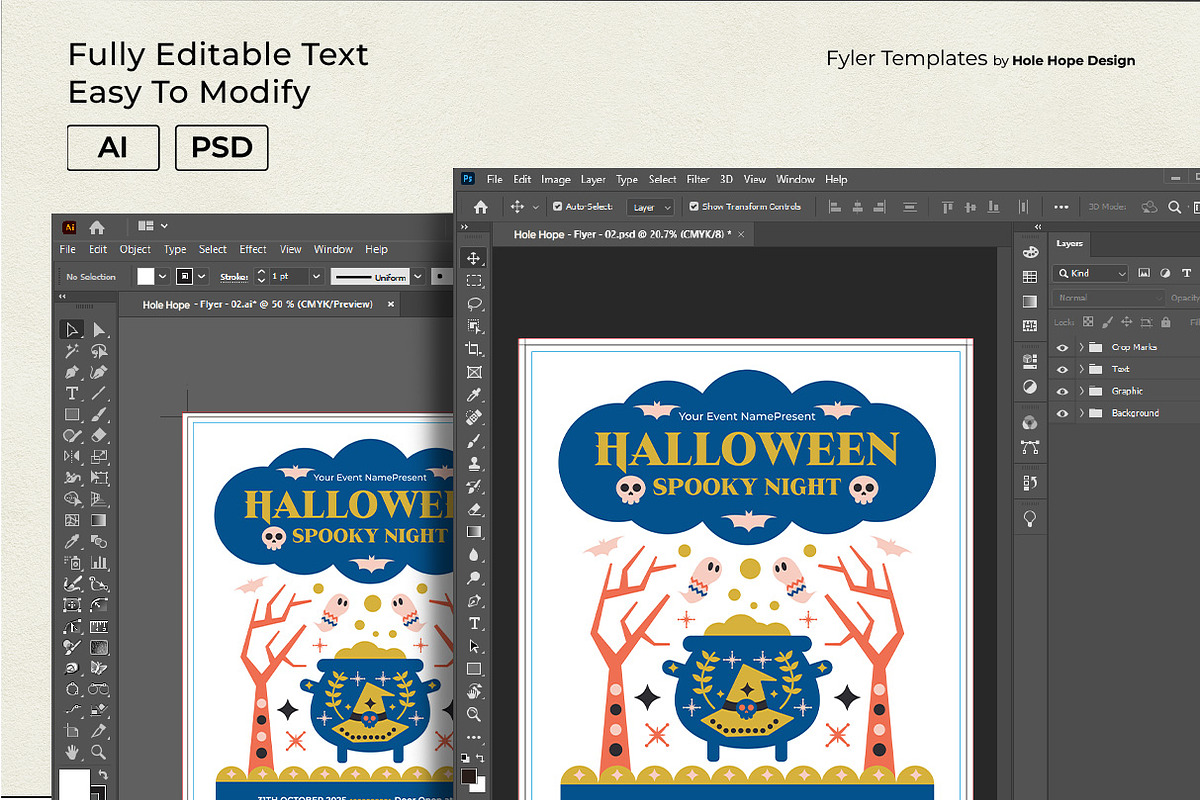
Task: Click the PSD format badge
Action: click(x=222, y=148)
